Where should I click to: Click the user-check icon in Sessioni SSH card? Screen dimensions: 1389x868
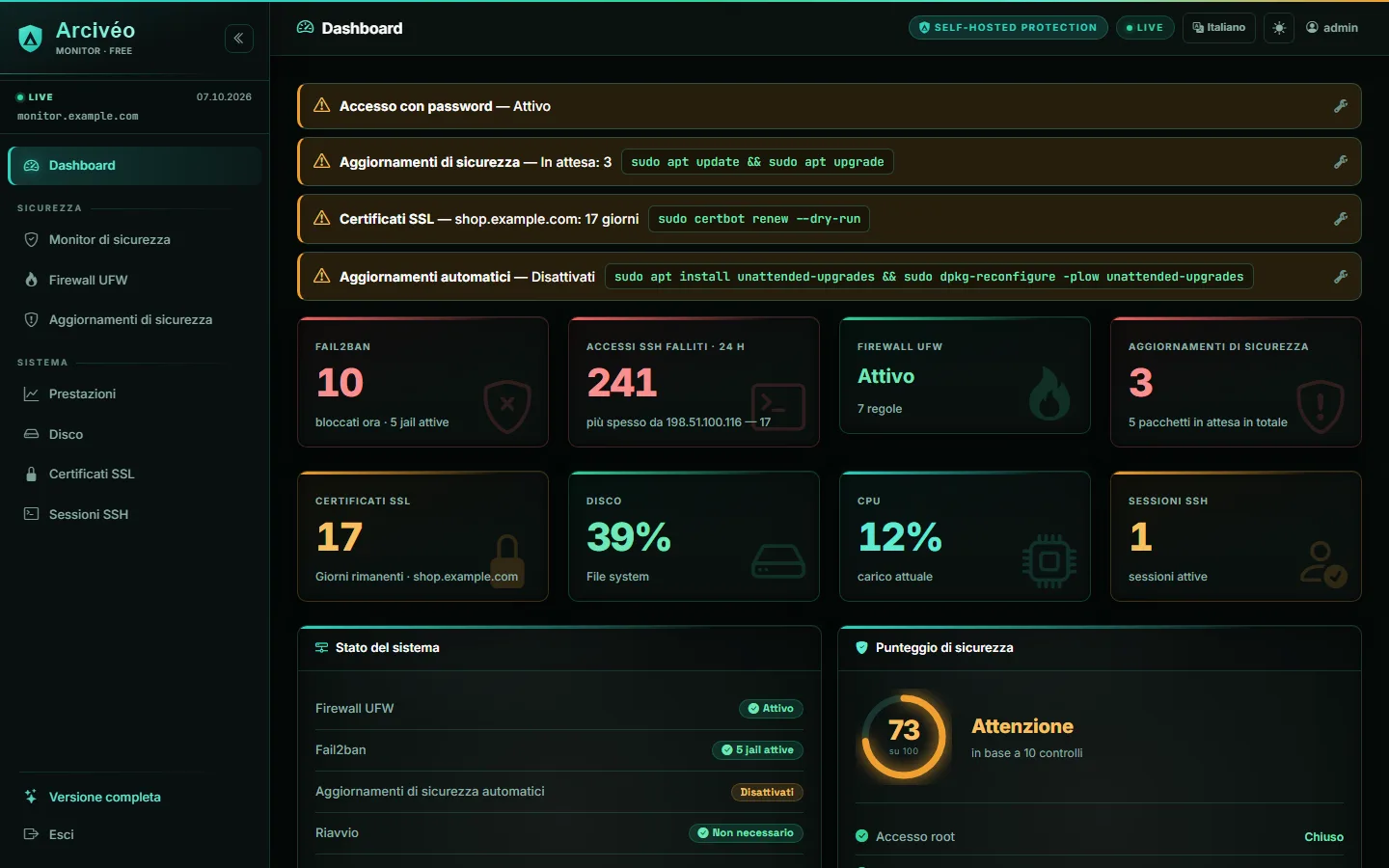[1322, 564]
